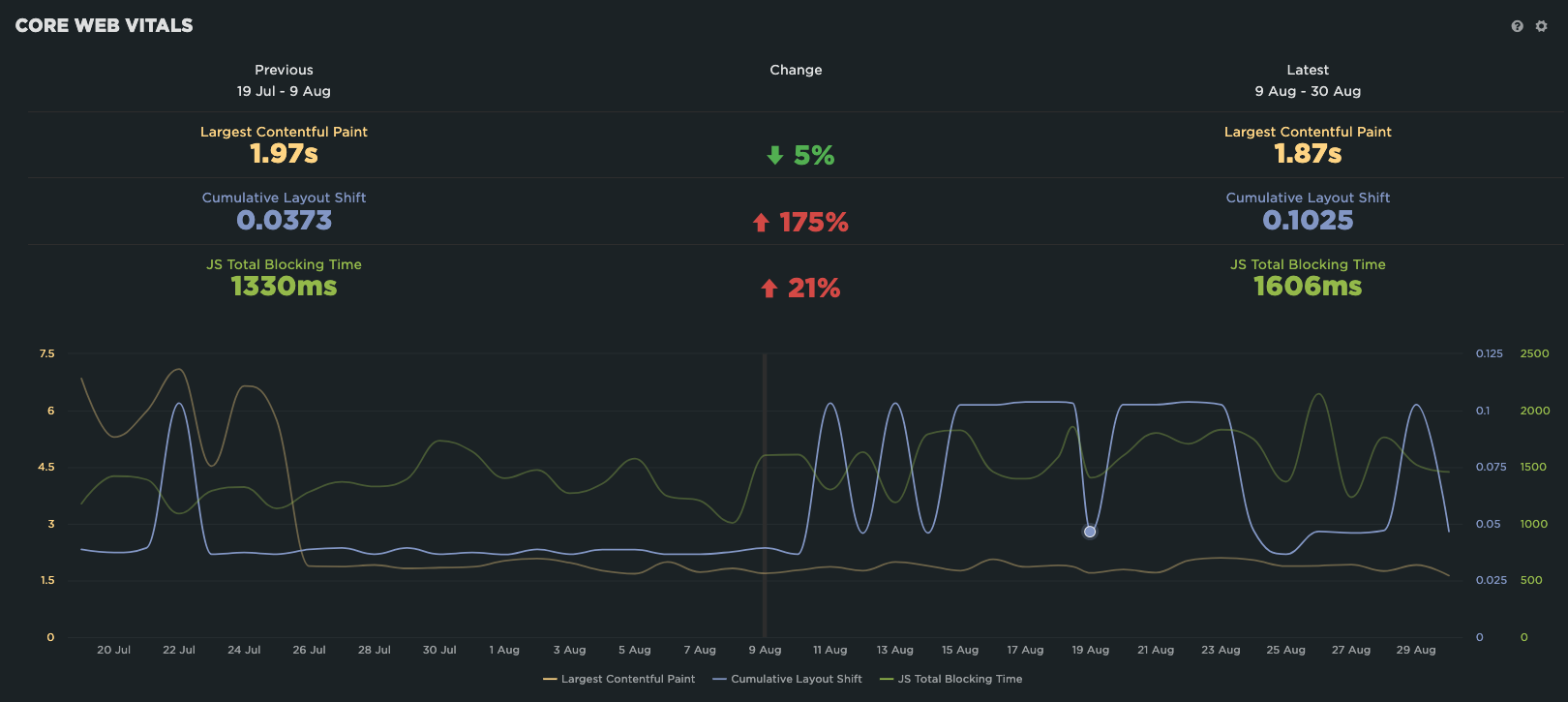Click the previous blocking time value 1330ms

pyautogui.click(x=284, y=287)
